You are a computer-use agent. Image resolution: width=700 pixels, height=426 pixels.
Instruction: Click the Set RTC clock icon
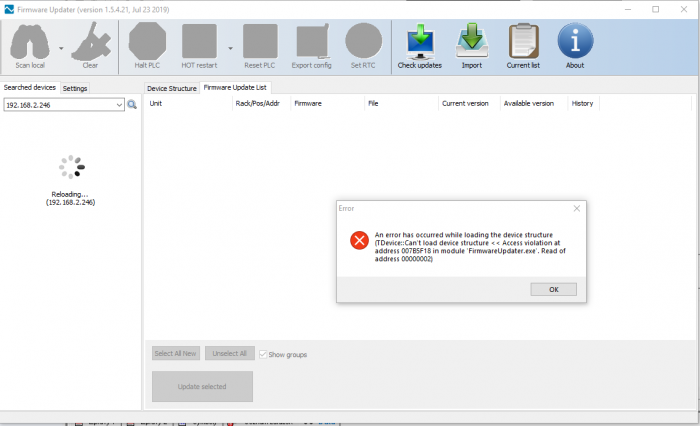pos(363,42)
